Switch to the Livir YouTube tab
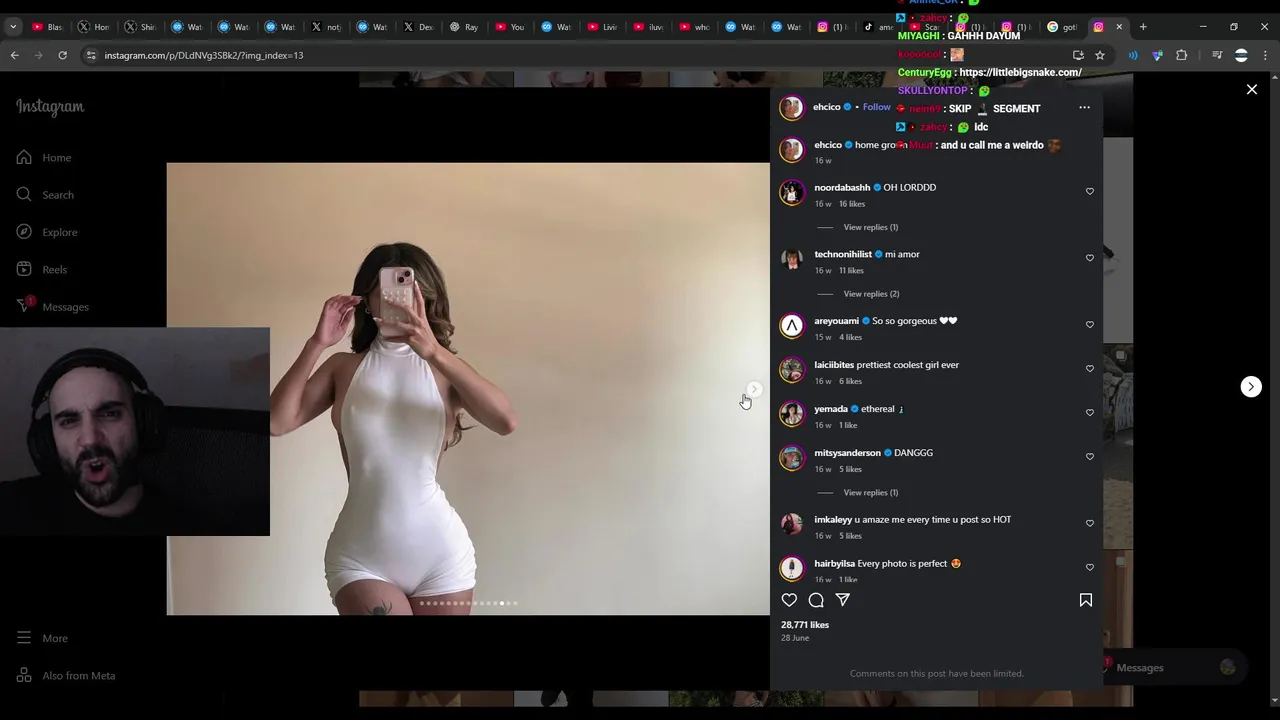The height and width of the screenshot is (720, 1280). pos(602,27)
